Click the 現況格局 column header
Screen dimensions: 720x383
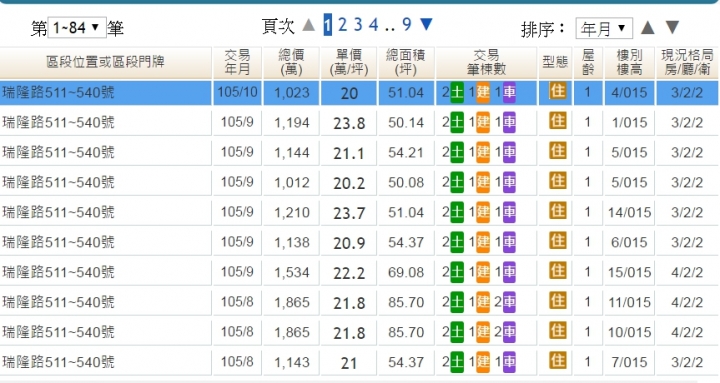point(687,62)
